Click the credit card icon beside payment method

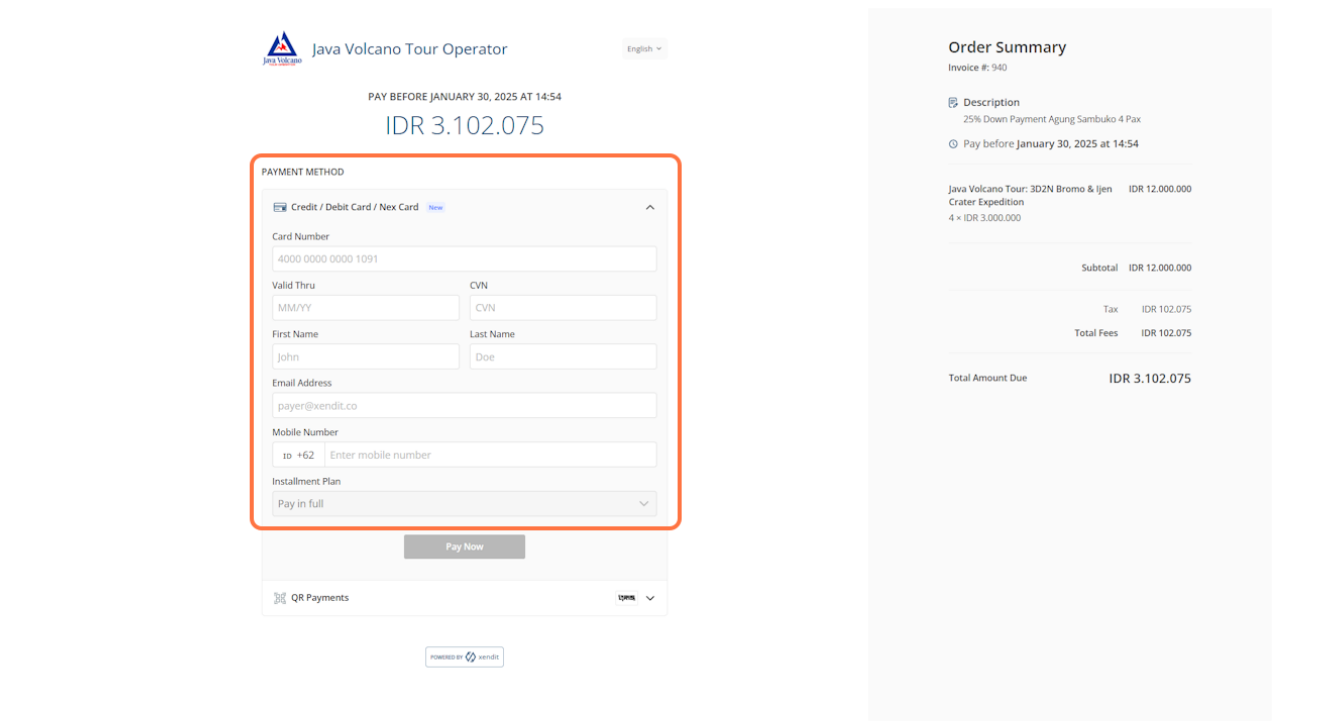click(280, 207)
